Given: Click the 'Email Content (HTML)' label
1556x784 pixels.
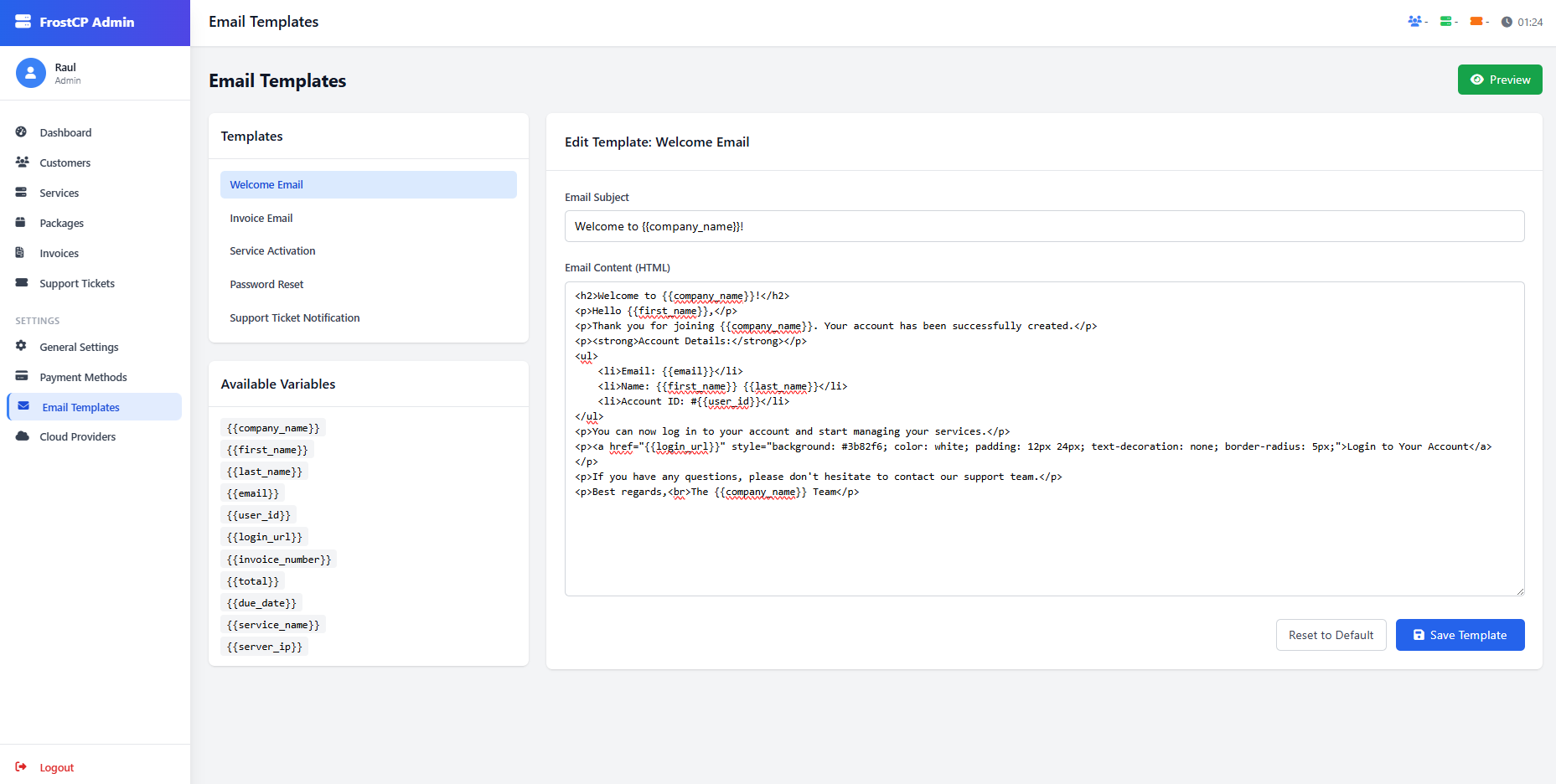Looking at the screenshot, I should (618, 268).
